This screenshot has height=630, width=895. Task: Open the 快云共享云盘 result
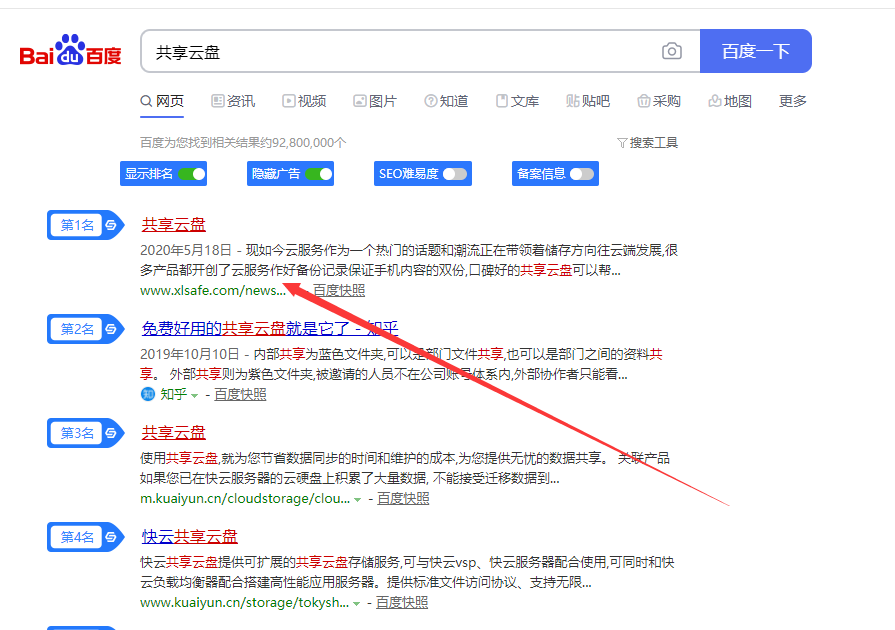pyautogui.click(x=190, y=536)
